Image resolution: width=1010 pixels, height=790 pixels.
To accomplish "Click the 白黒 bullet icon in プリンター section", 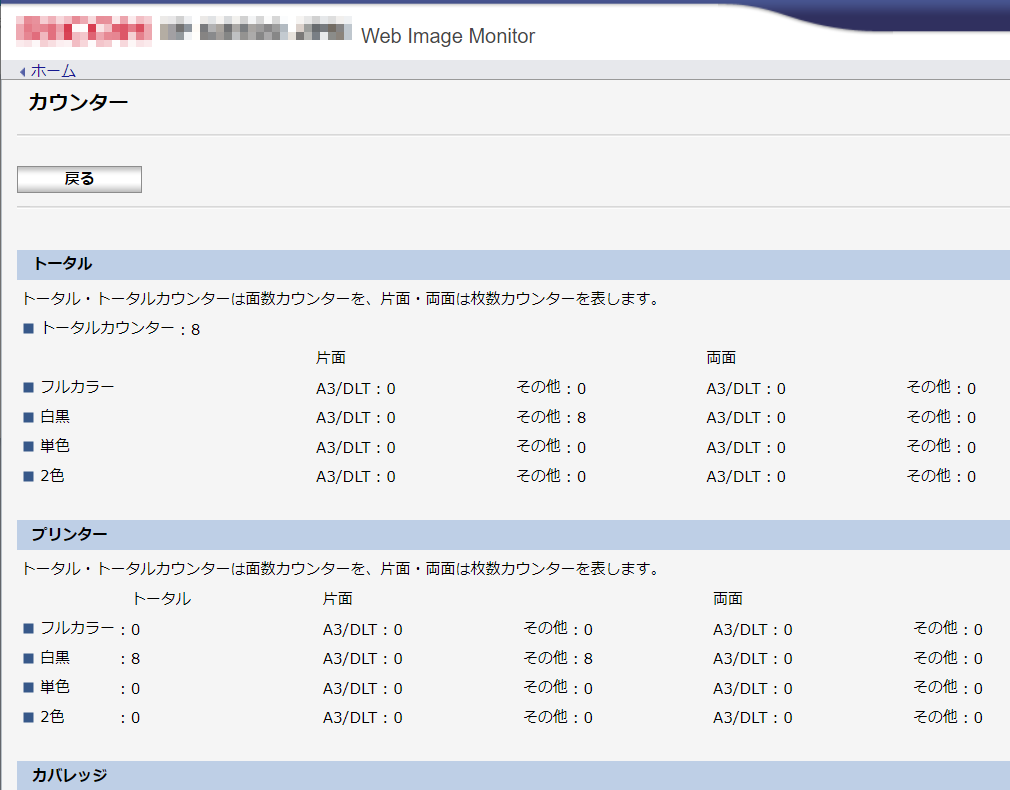I will [x=29, y=659].
